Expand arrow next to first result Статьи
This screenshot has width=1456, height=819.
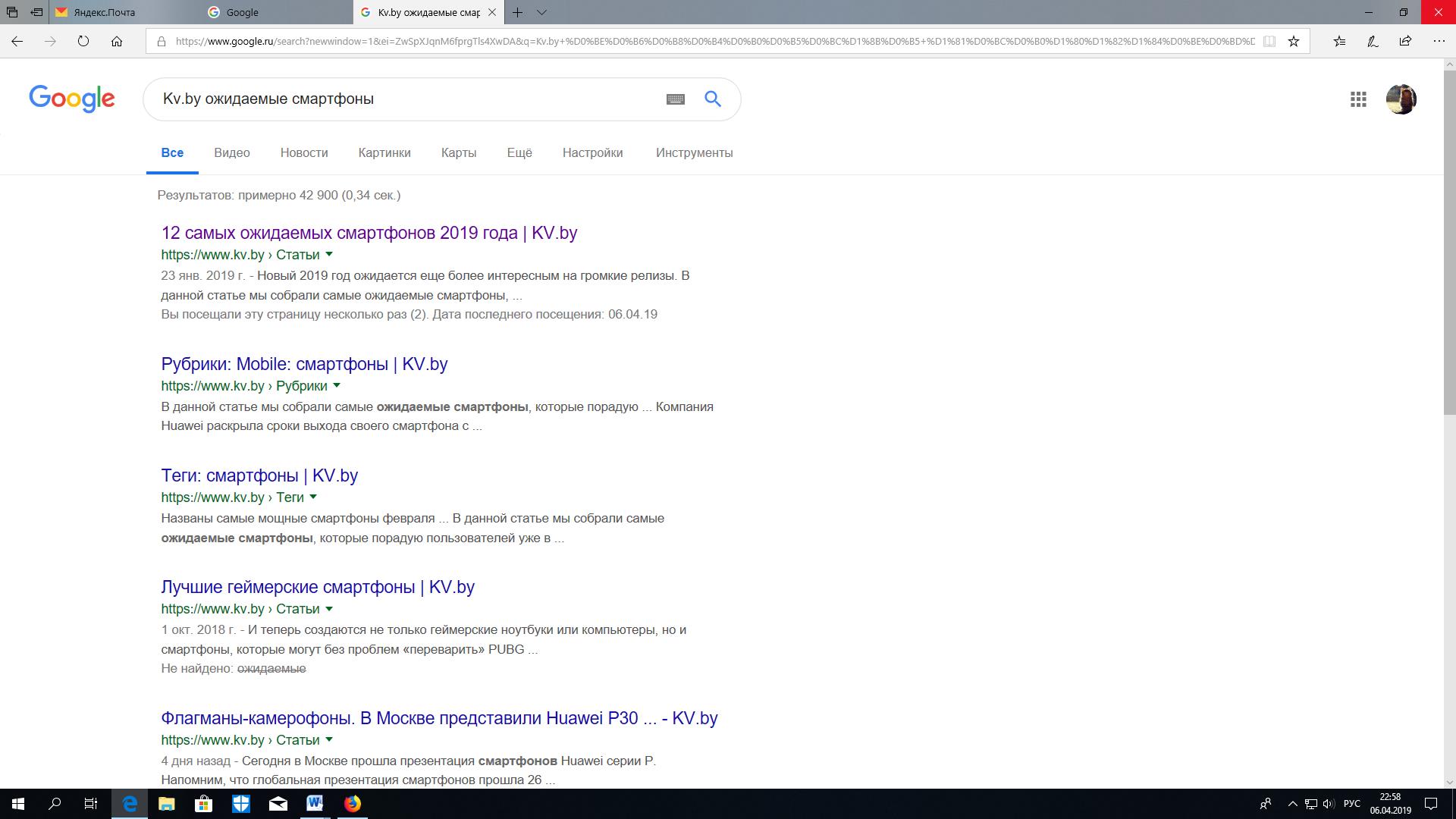(329, 255)
